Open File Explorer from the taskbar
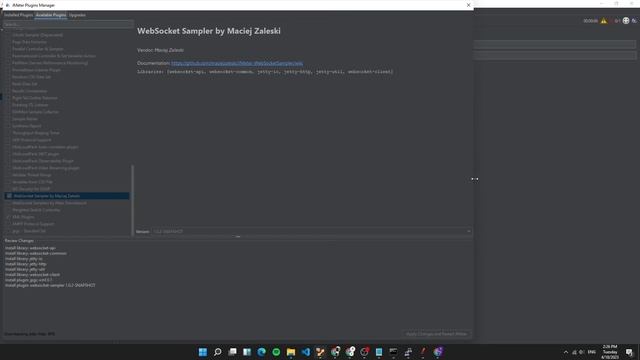The width and height of the screenshot is (640, 360). (x=291, y=352)
